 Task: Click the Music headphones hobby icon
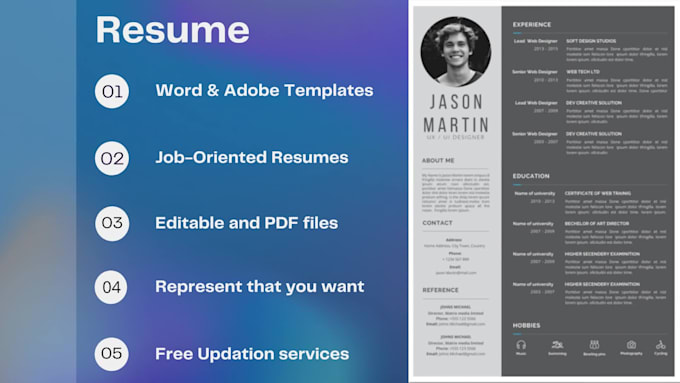(521, 345)
